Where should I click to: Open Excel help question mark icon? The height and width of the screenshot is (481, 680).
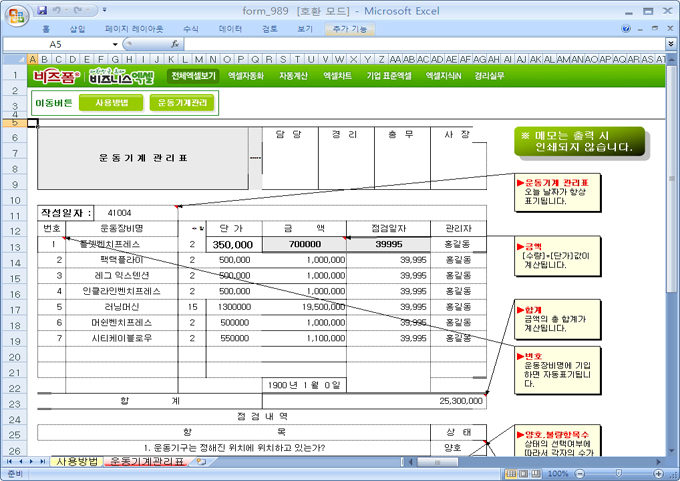[626, 29]
